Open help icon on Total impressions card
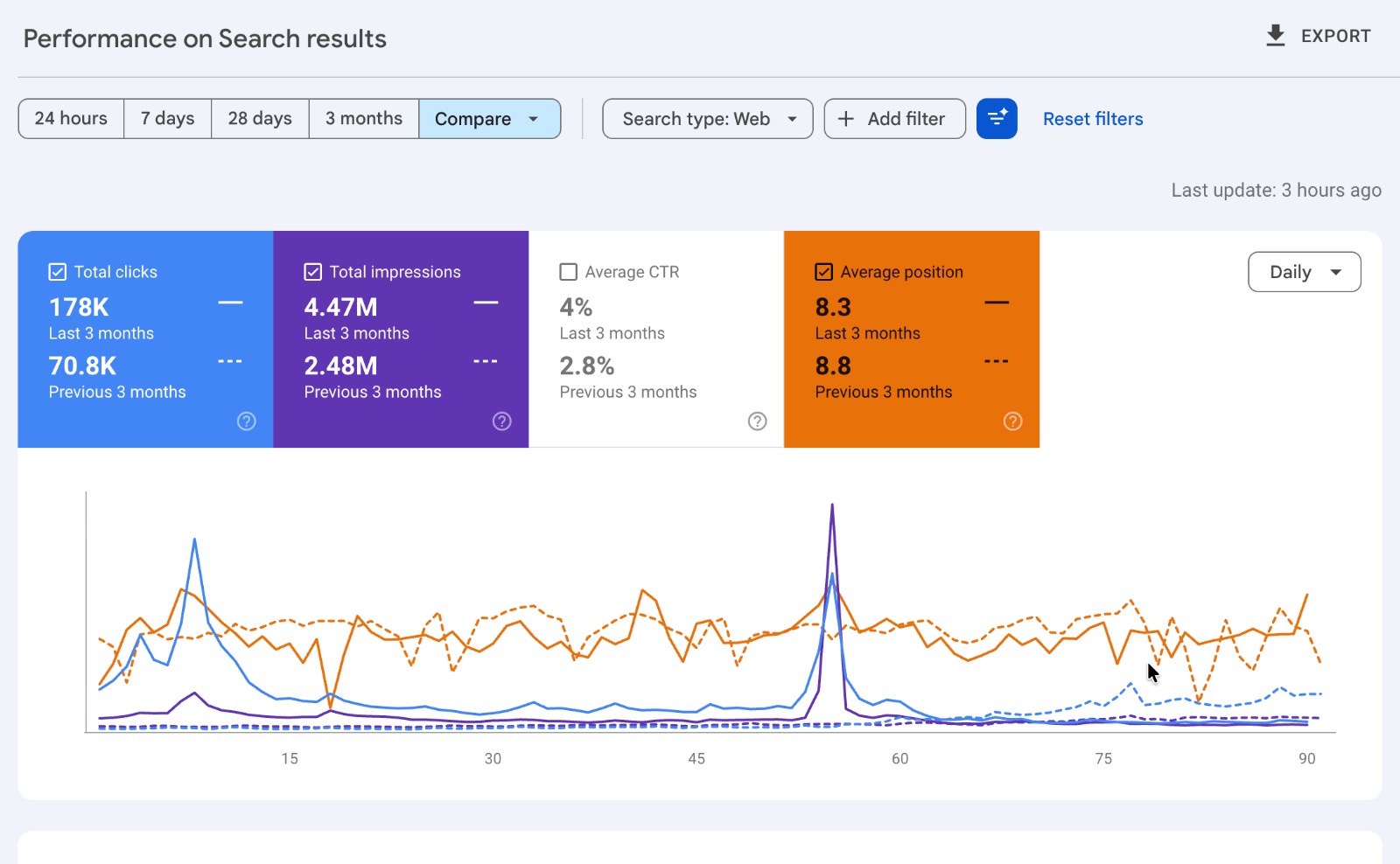1400x864 pixels. [x=502, y=422]
